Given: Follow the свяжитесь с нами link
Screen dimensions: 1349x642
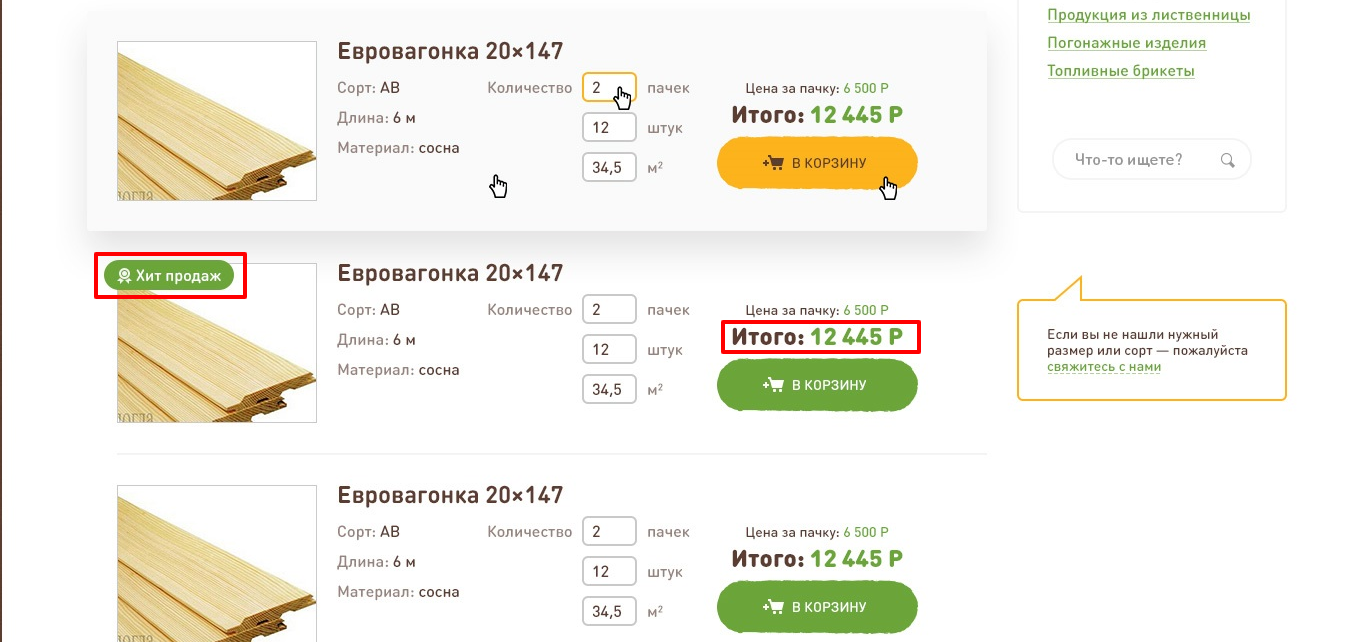Looking at the screenshot, I should (x=1104, y=367).
